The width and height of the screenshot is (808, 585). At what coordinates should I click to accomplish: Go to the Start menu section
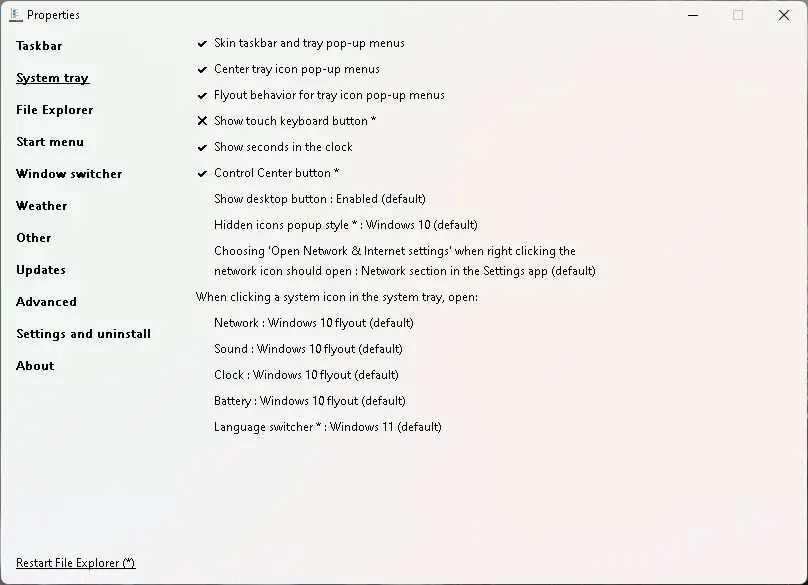[50, 142]
